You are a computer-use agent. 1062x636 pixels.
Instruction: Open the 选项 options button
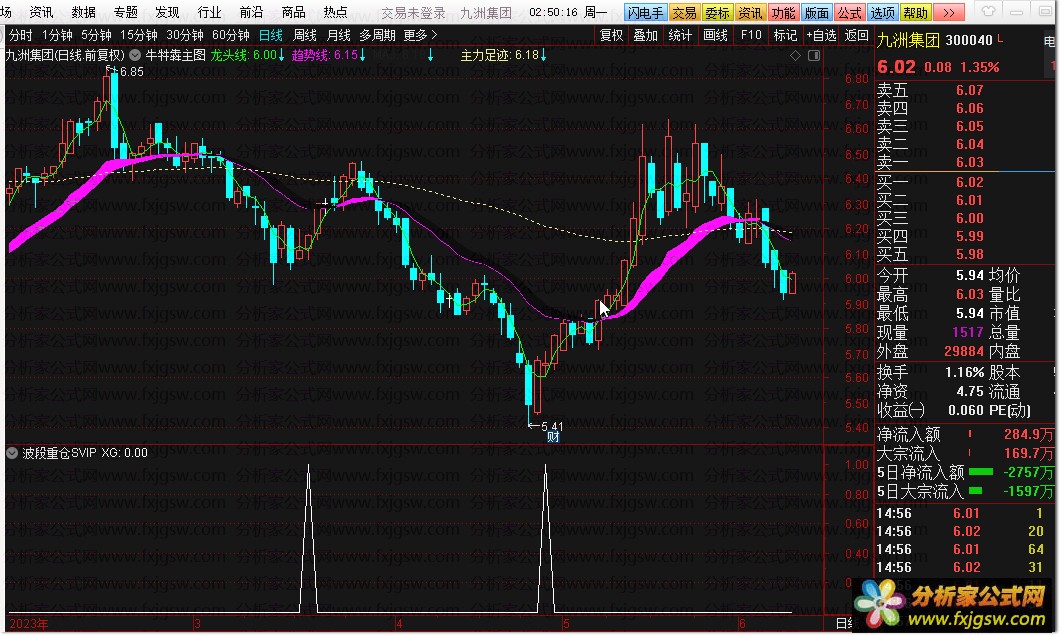[x=883, y=13]
